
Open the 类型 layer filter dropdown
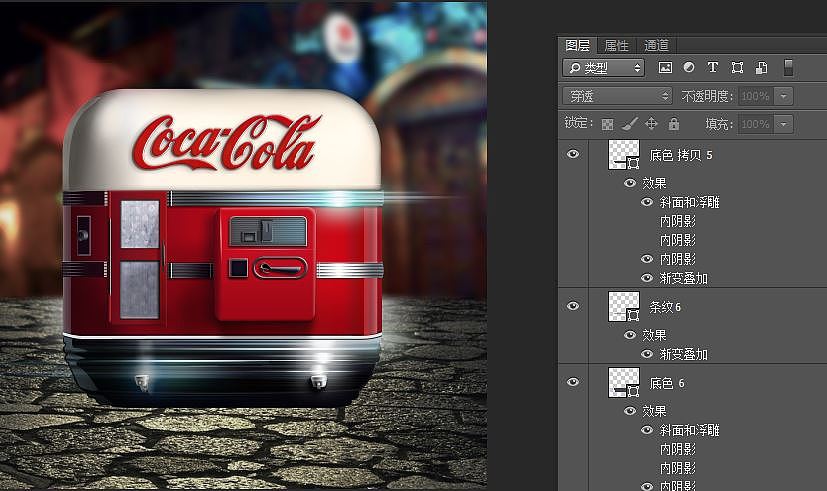(x=604, y=68)
